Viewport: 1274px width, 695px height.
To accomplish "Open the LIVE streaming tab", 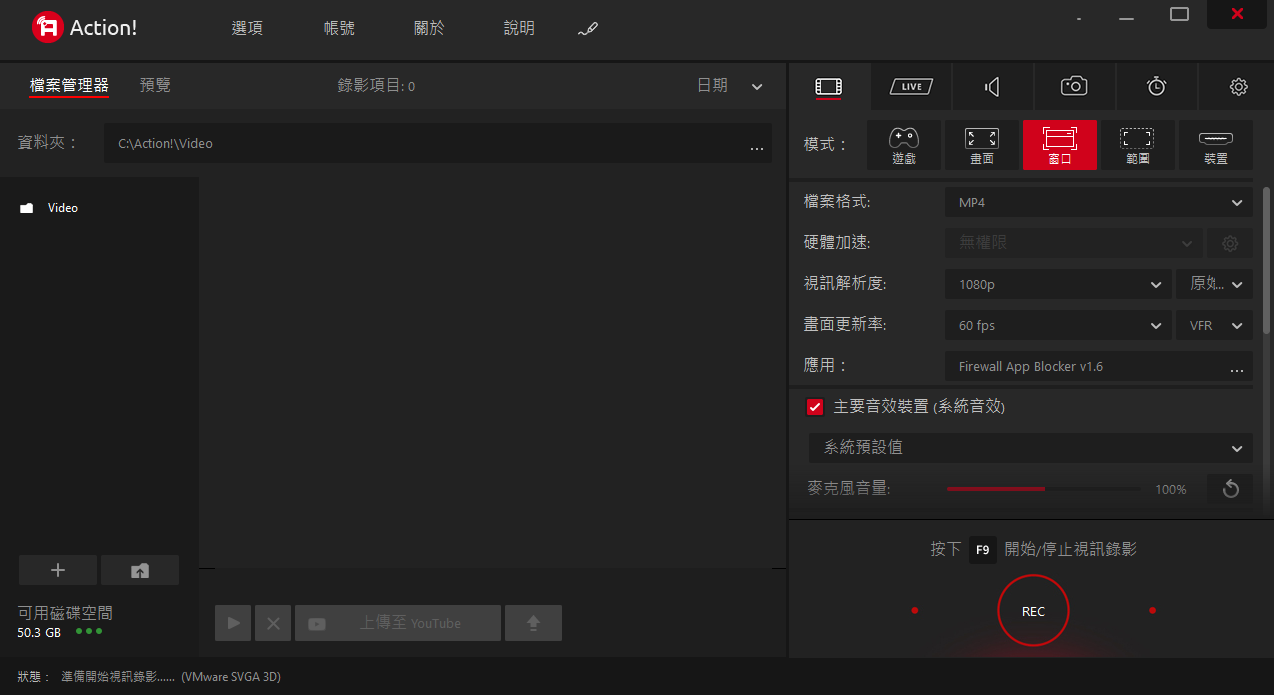I will point(911,87).
